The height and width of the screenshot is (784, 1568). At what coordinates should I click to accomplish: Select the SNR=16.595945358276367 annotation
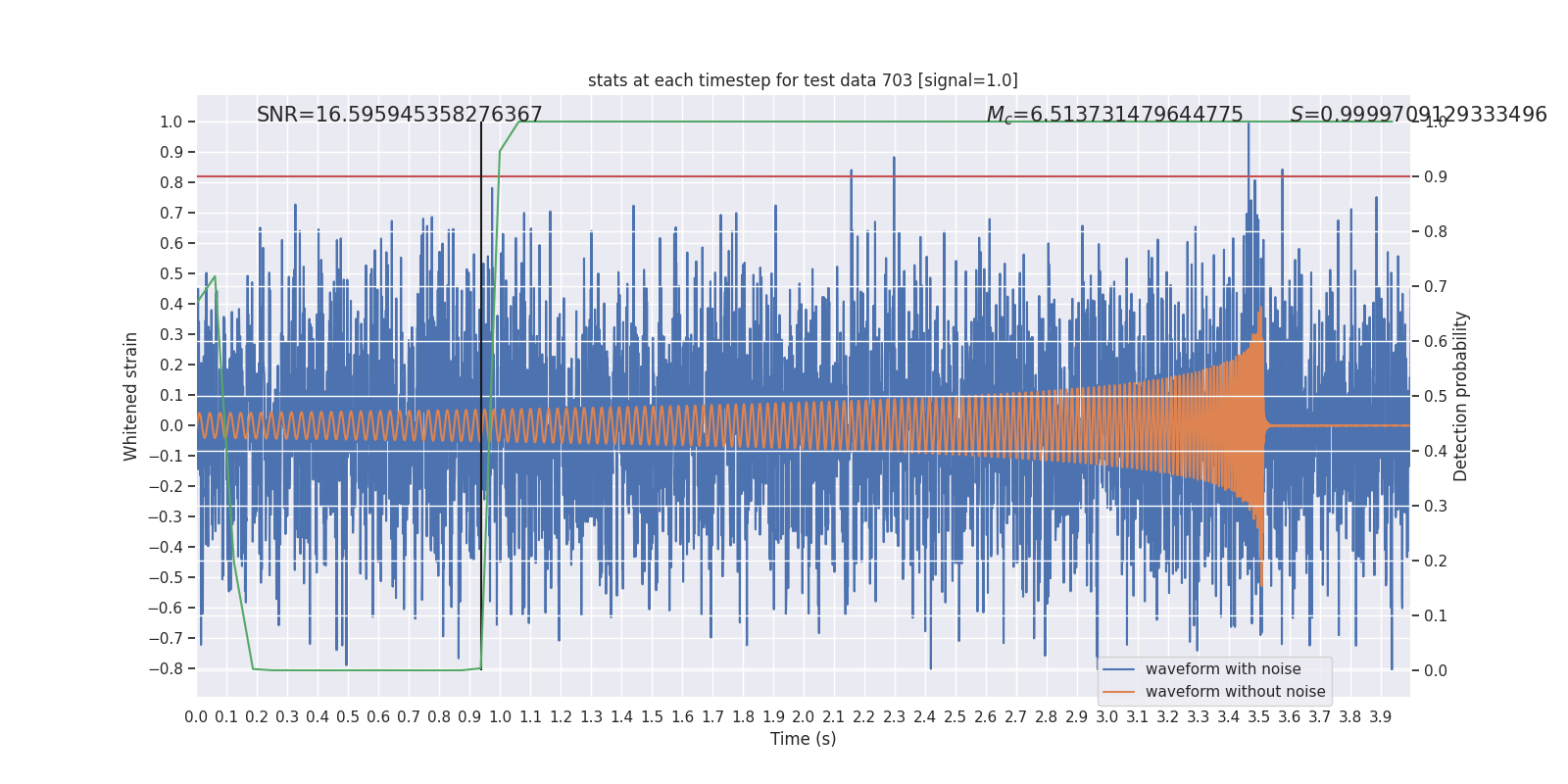(400, 115)
